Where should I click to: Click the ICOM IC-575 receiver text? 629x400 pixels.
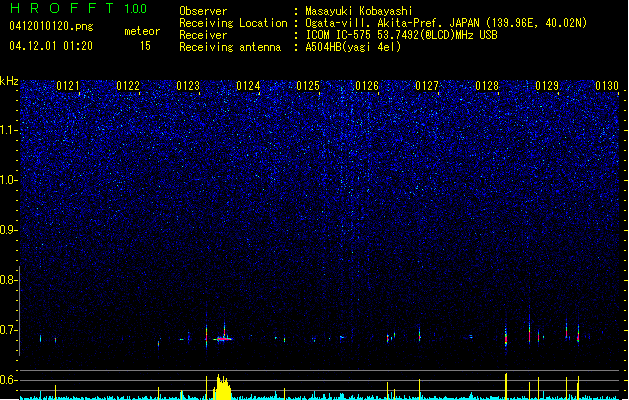coord(401,35)
